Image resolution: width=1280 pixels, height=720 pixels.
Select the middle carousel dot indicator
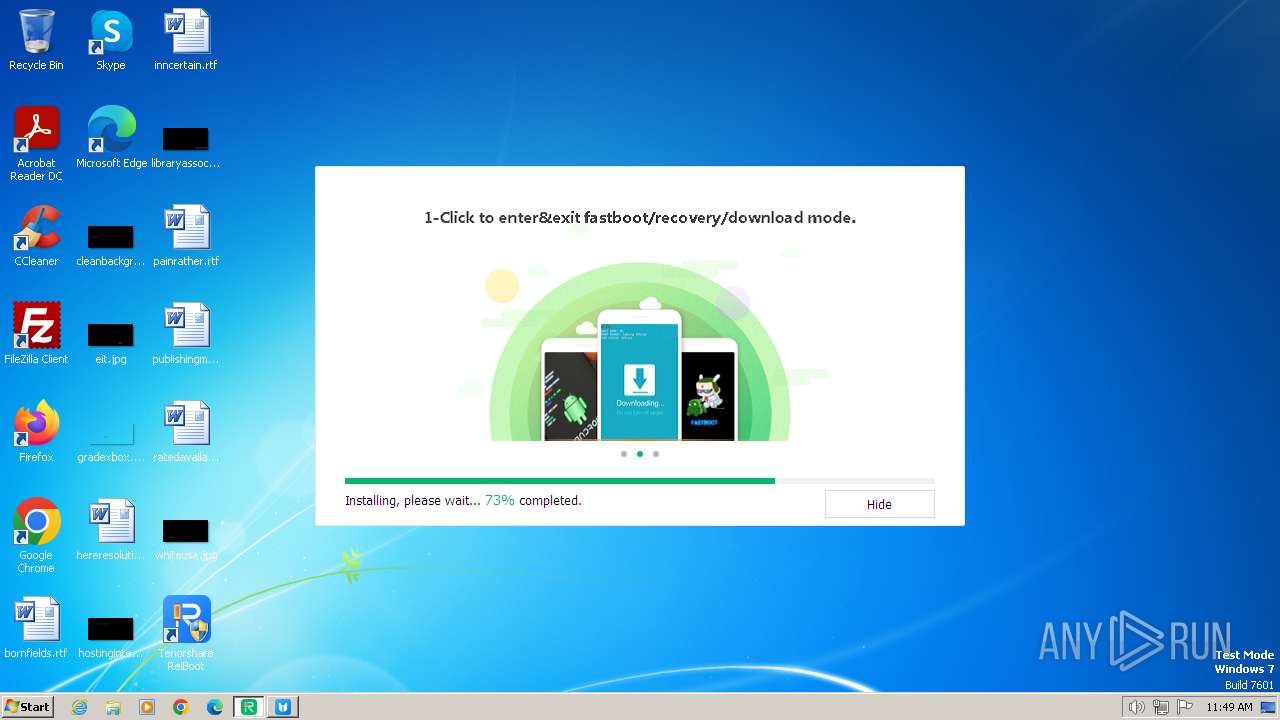pos(640,454)
